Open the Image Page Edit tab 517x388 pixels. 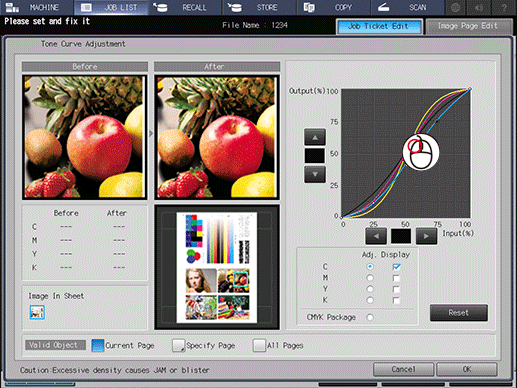(x=469, y=26)
